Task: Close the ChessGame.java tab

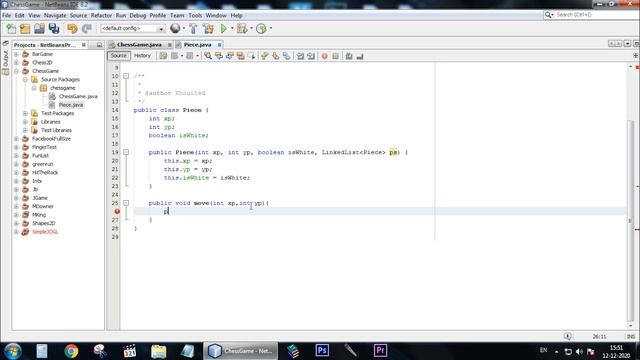Action: tap(169, 45)
